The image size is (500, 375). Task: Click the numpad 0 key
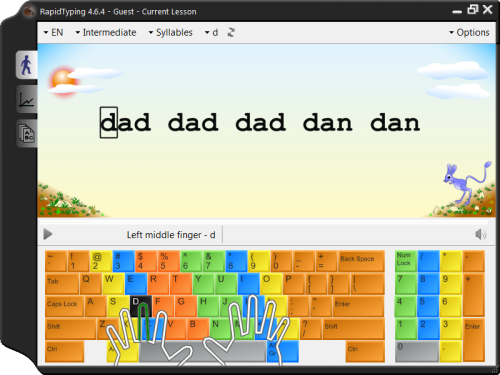point(417,352)
